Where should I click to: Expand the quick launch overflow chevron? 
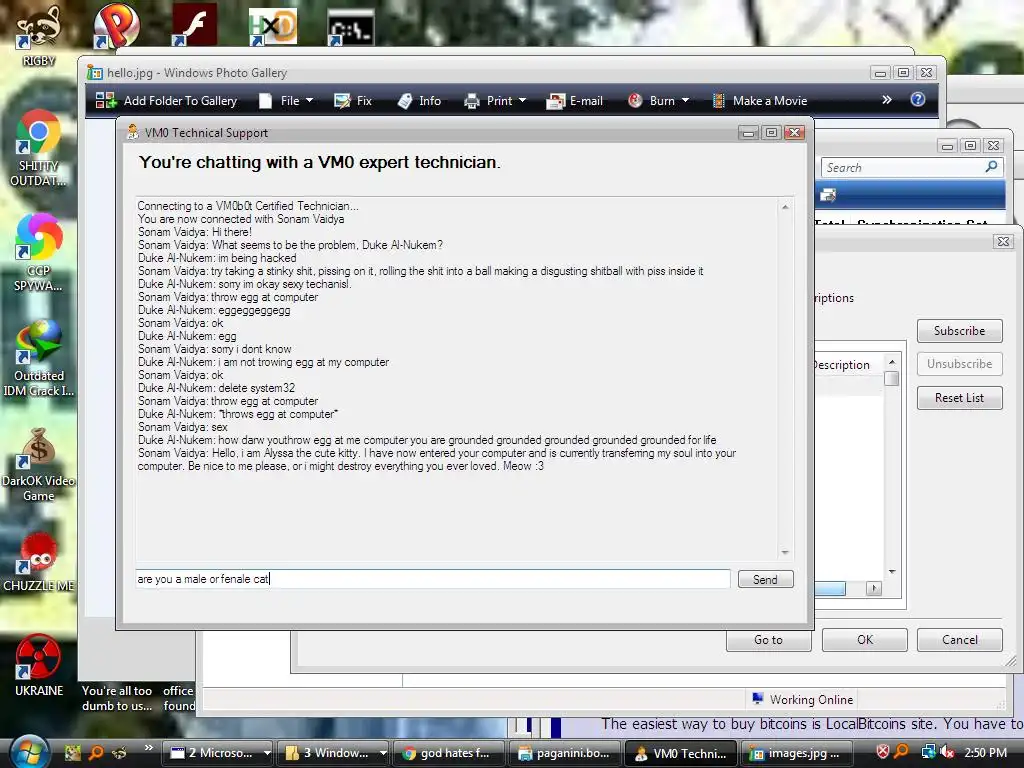point(148,748)
